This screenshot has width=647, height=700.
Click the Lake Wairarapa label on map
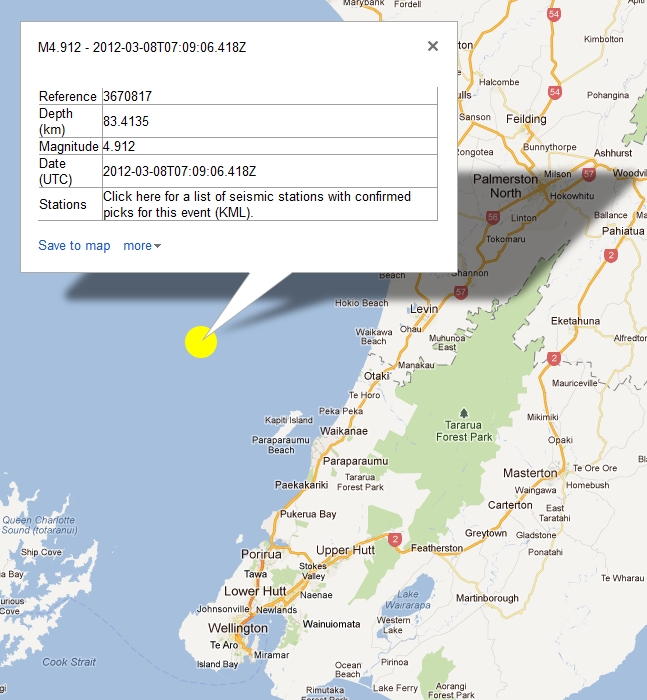point(401,599)
